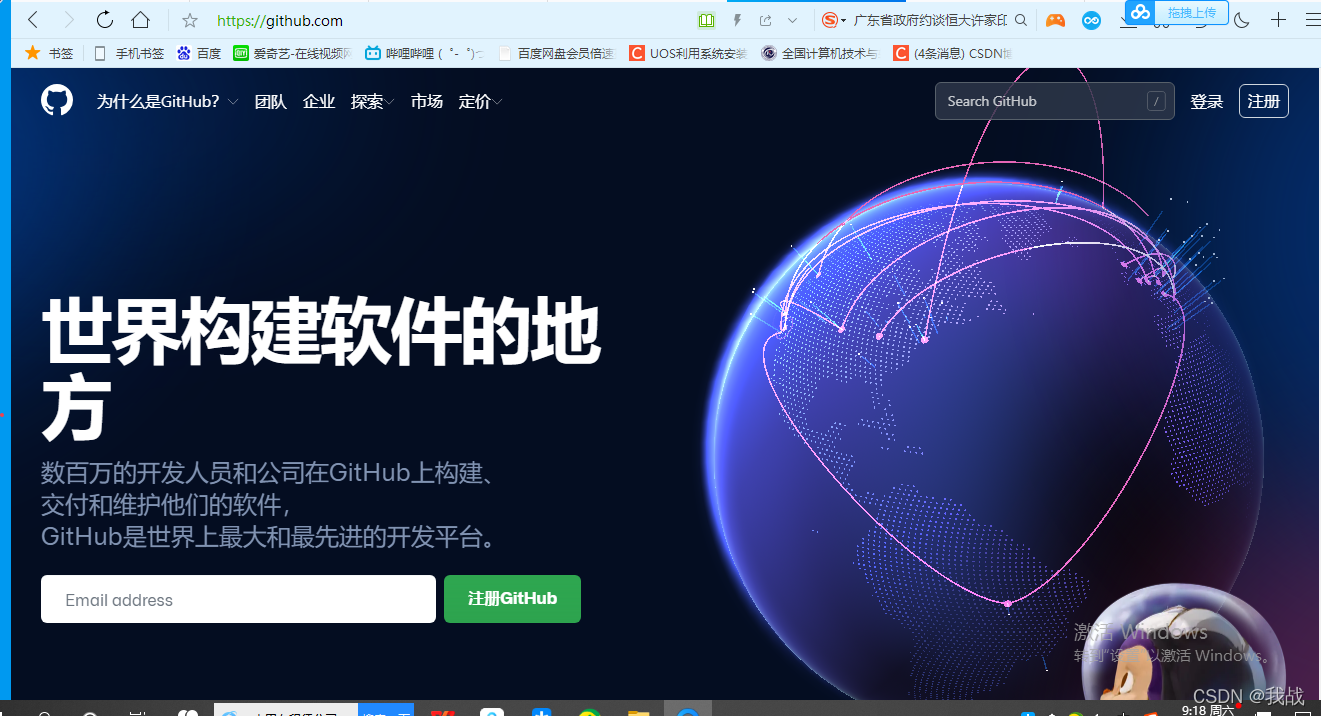Open the 书签 bookmarks star folder

(x=49, y=53)
